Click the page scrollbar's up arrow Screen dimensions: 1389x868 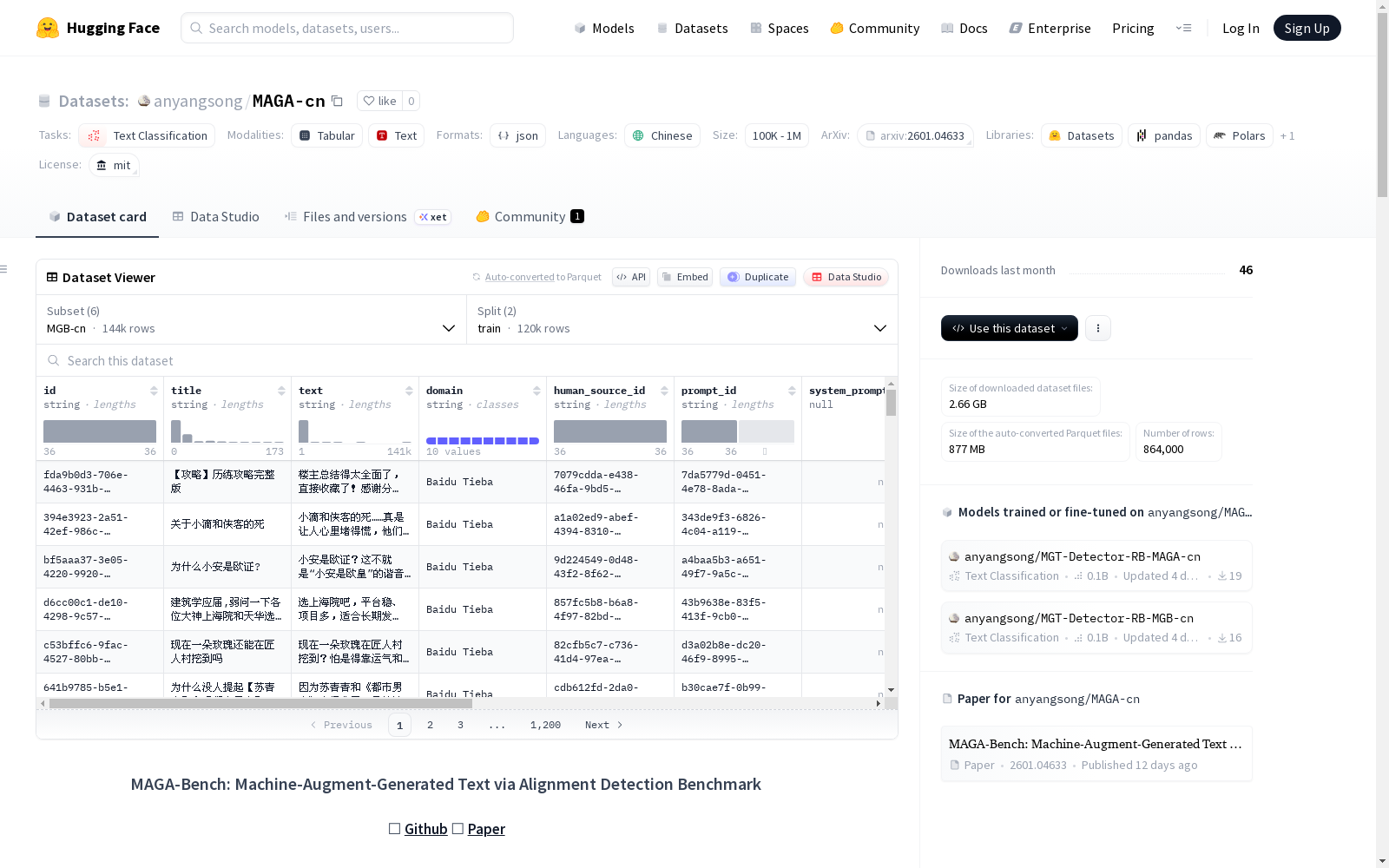click(x=1382, y=6)
